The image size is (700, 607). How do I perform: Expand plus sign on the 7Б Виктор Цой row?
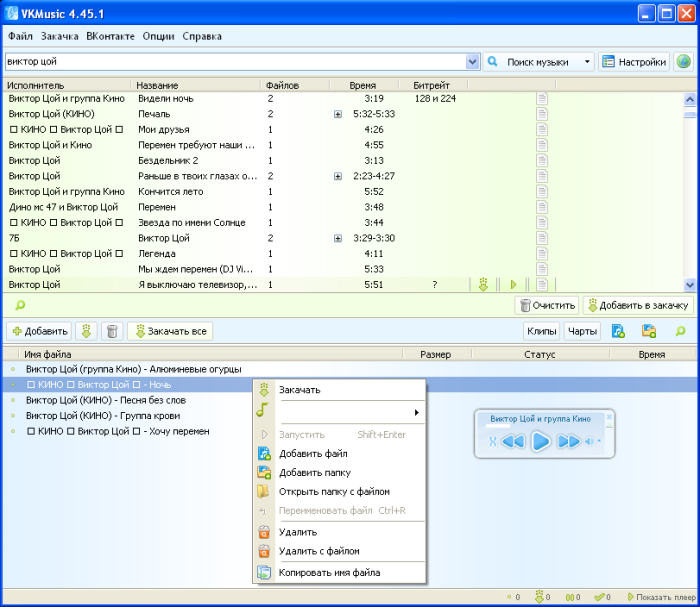click(x=338, y=238)
